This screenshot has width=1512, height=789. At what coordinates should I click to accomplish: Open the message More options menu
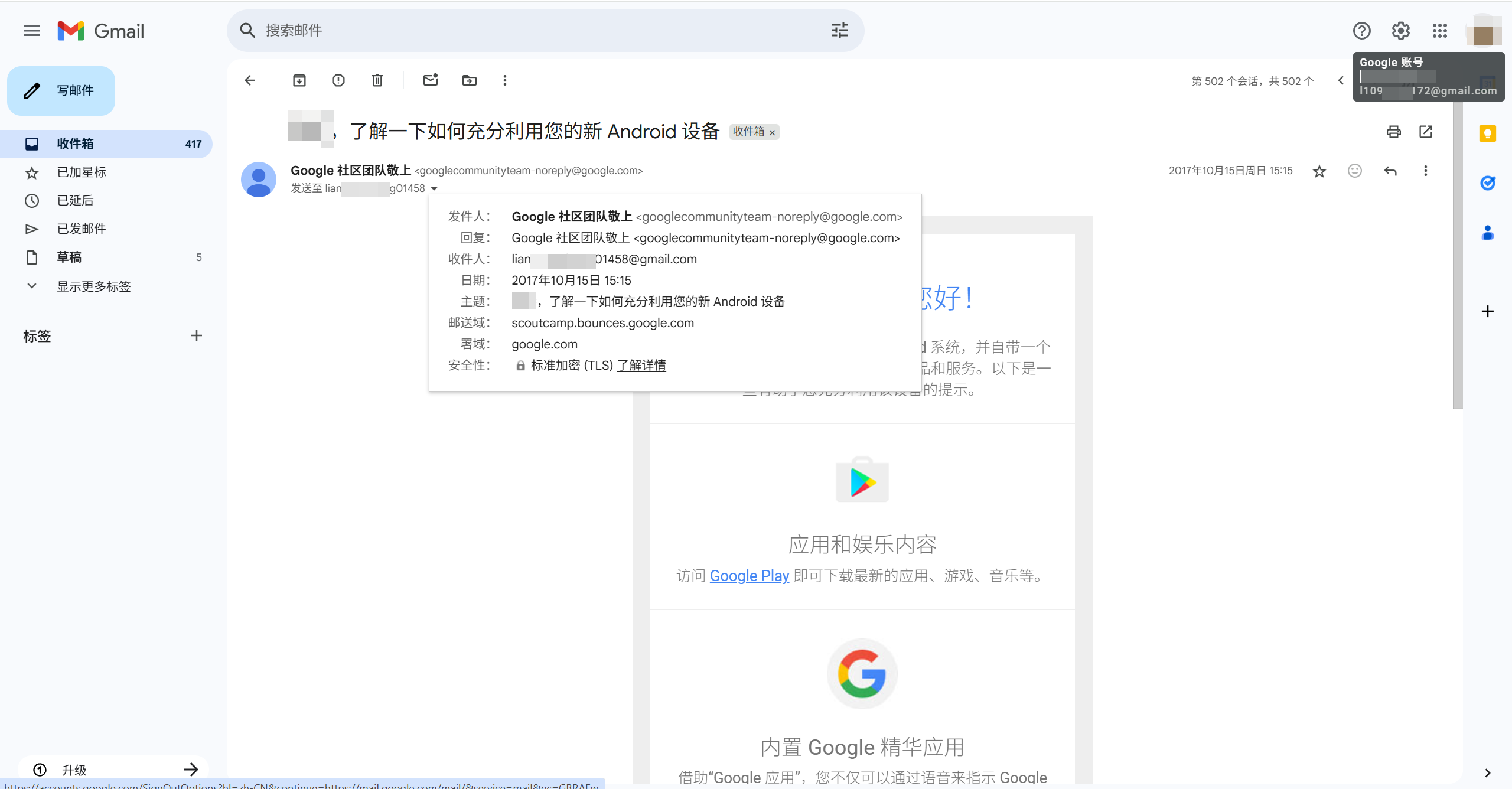[1426, 171]
